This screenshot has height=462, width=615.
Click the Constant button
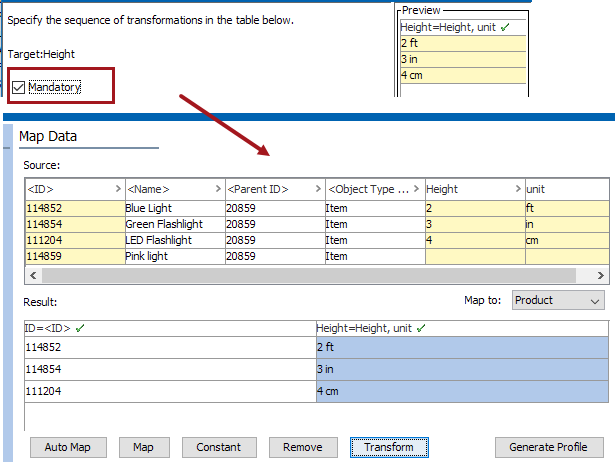click(218, 447)
